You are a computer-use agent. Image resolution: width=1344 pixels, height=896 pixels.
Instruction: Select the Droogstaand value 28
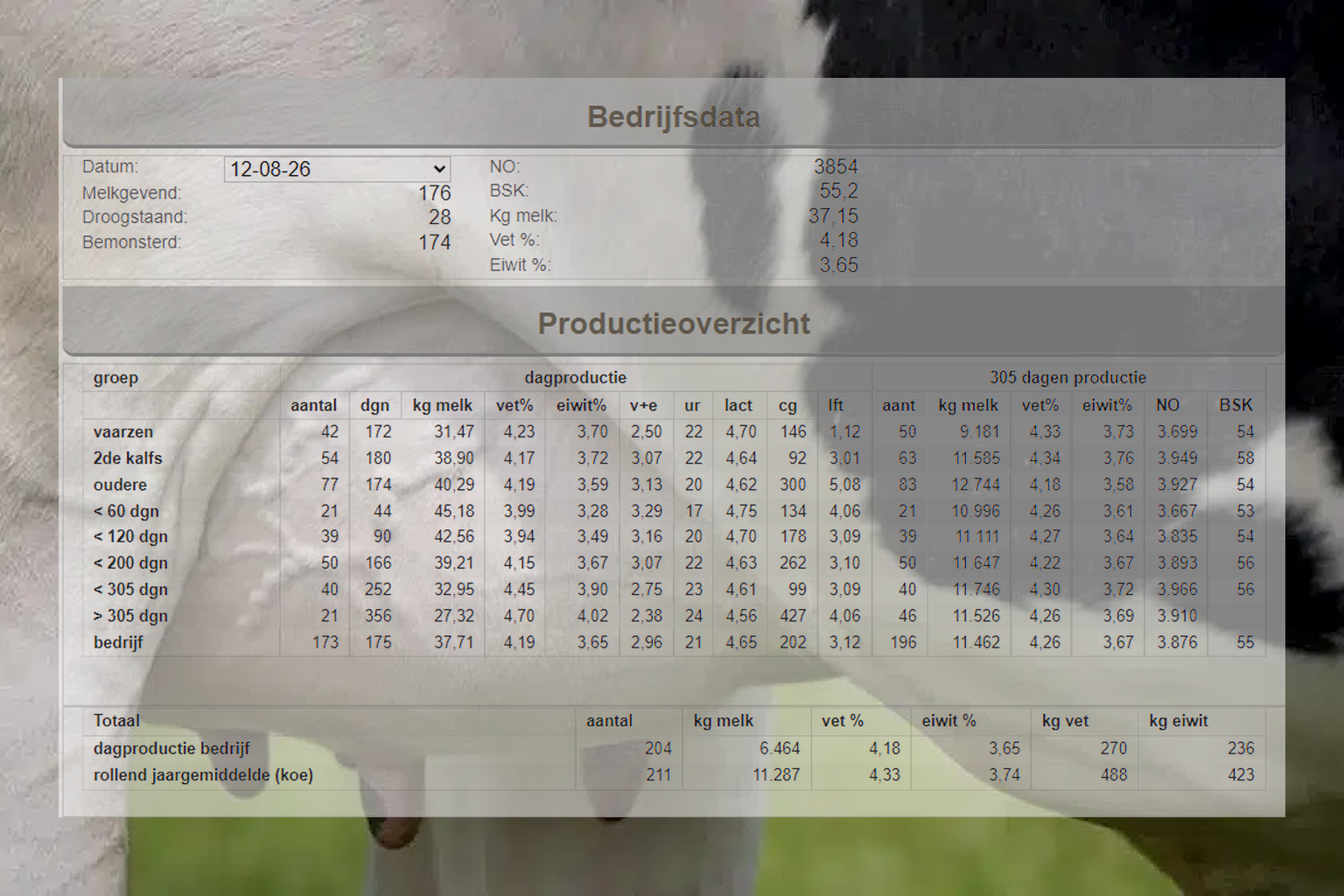[x=439, y=217]
